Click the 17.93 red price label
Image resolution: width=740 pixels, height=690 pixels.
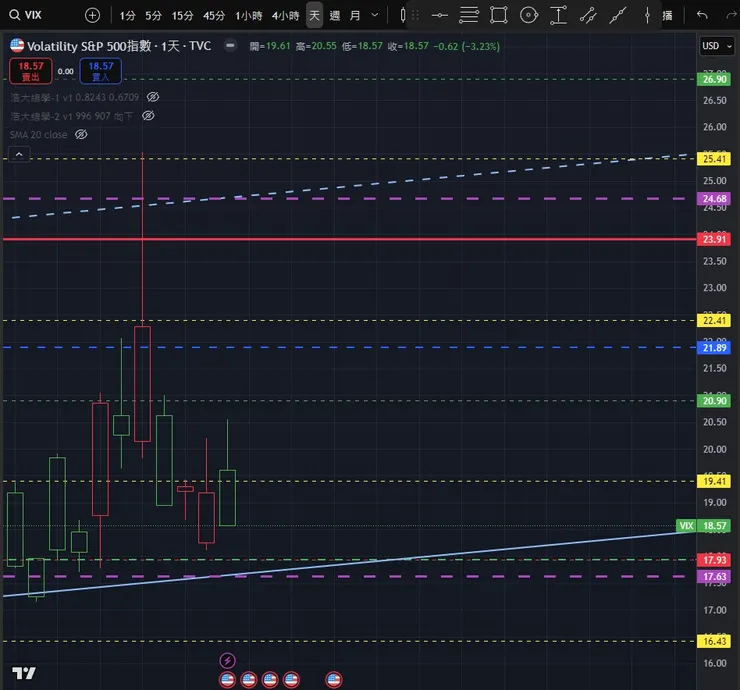pos(714,560)
